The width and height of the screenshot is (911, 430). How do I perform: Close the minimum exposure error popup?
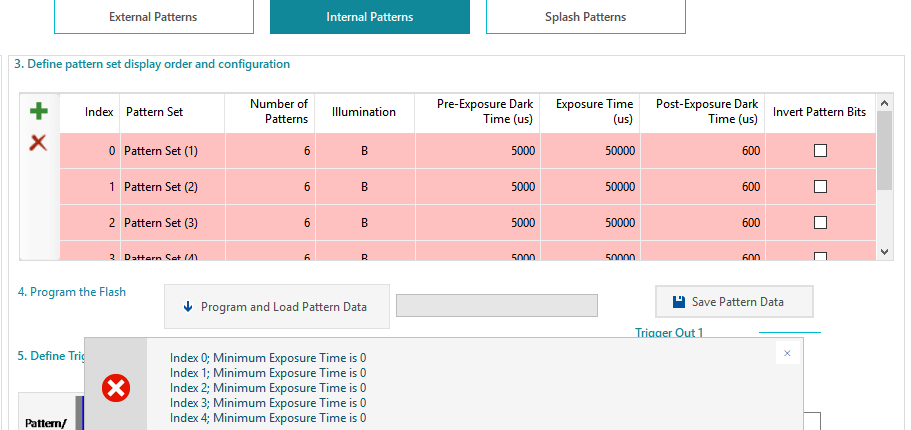click(787, 353)
